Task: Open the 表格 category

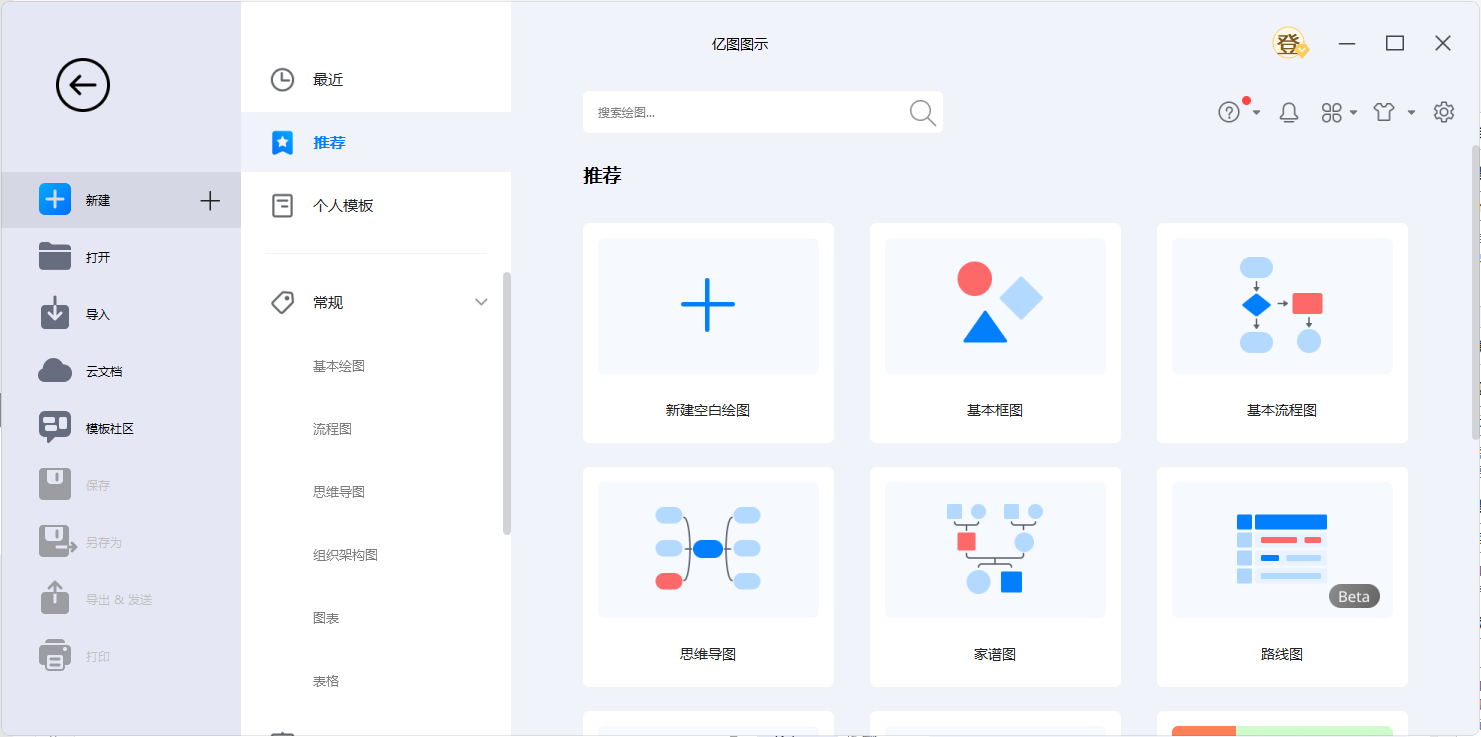Action: (x=326, y=681)
